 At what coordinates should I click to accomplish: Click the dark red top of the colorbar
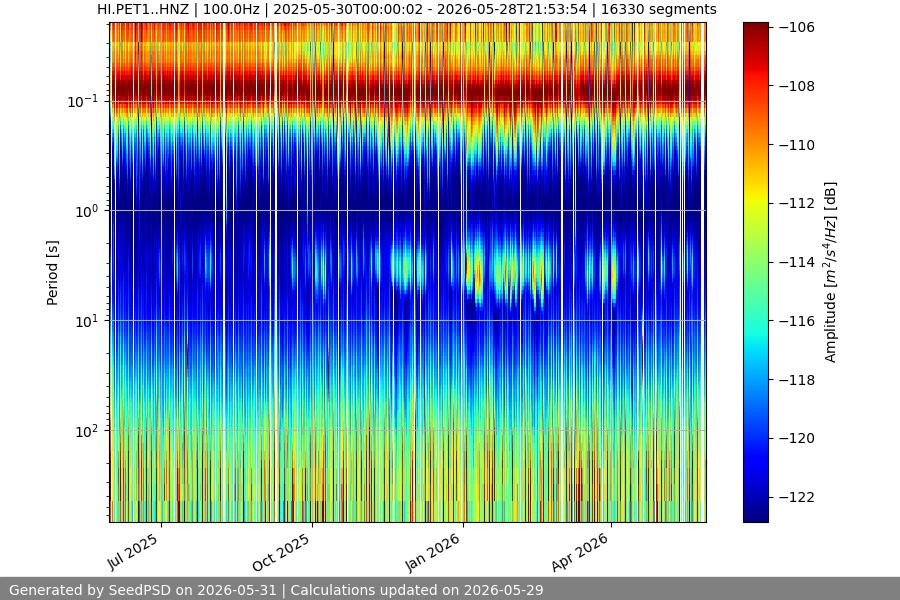click(755, 32)
